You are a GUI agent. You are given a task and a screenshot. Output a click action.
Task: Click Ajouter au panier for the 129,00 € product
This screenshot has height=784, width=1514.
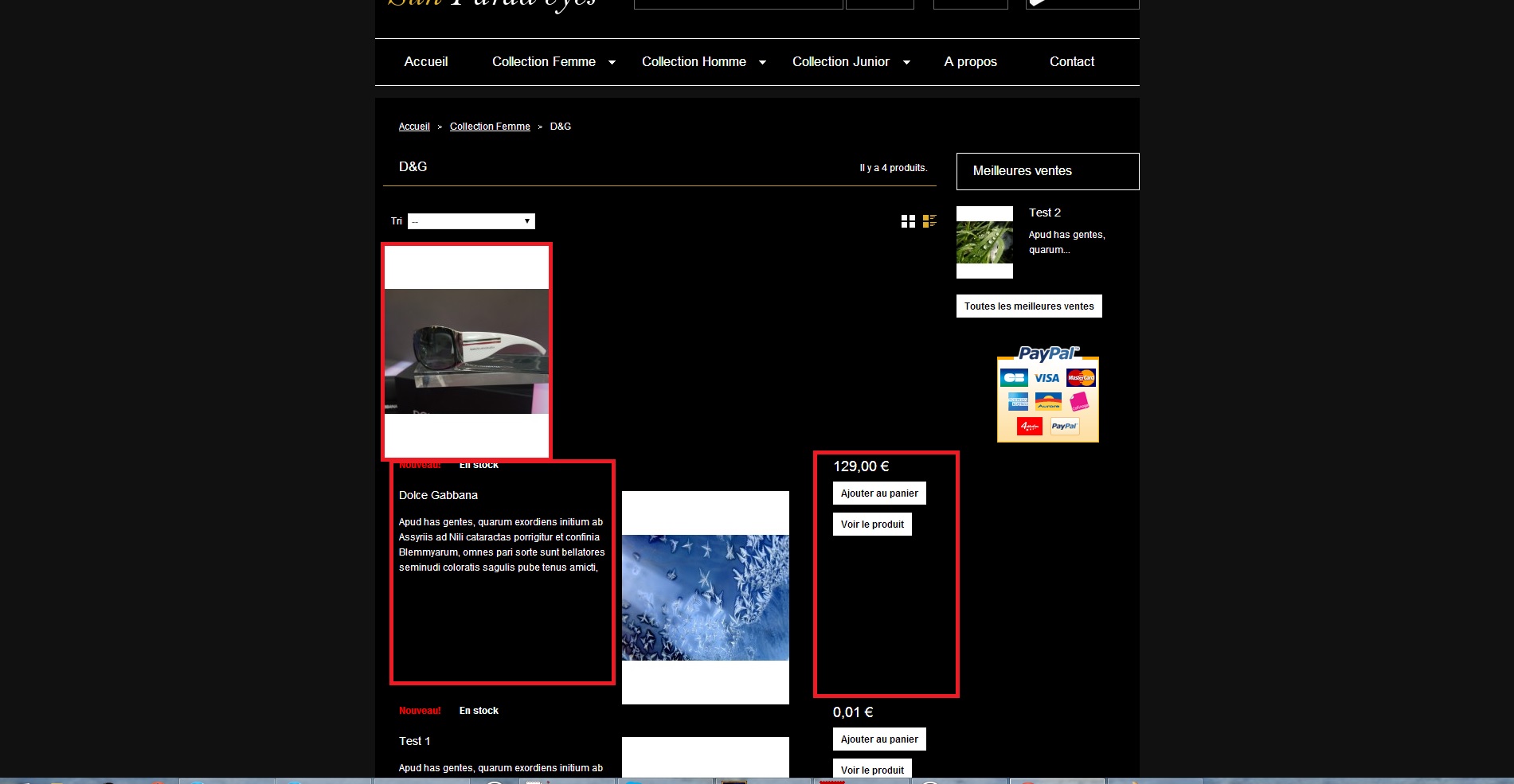coord(879,493)
